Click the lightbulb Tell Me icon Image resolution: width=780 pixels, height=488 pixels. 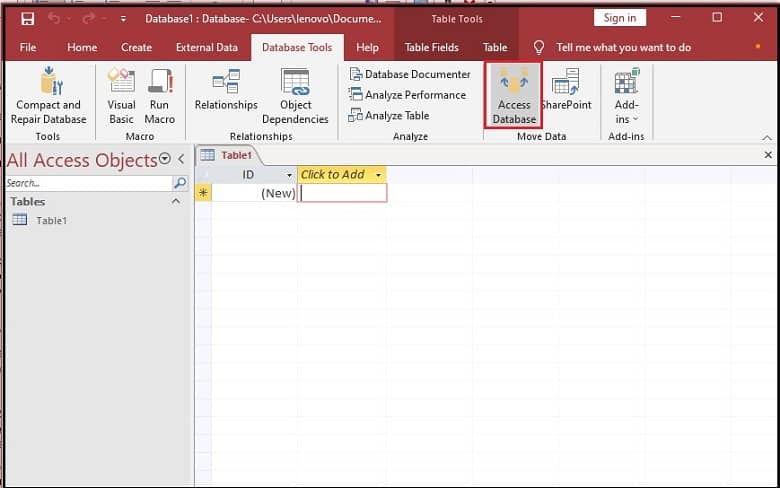pos(539,47)
